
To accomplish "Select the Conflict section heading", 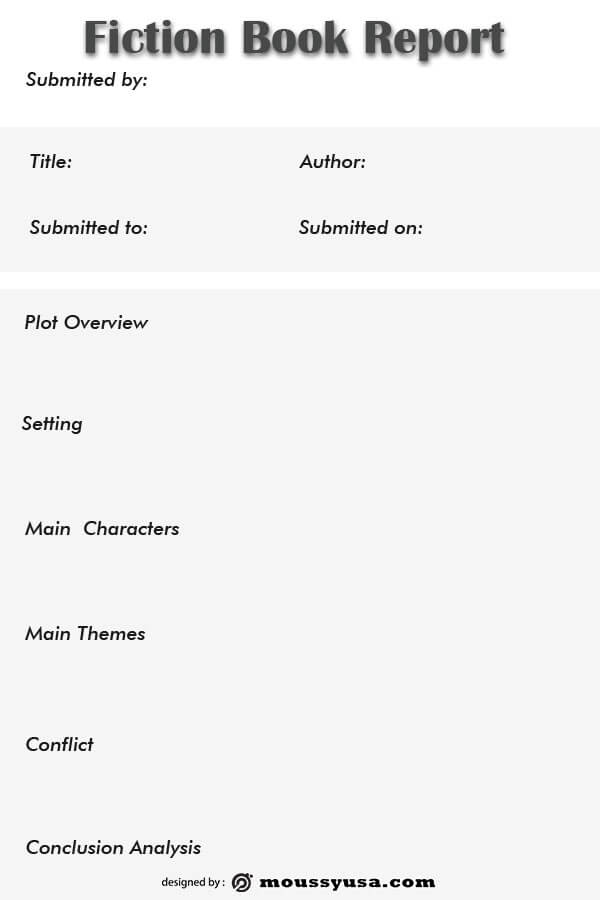I will (x=59, y=744).
